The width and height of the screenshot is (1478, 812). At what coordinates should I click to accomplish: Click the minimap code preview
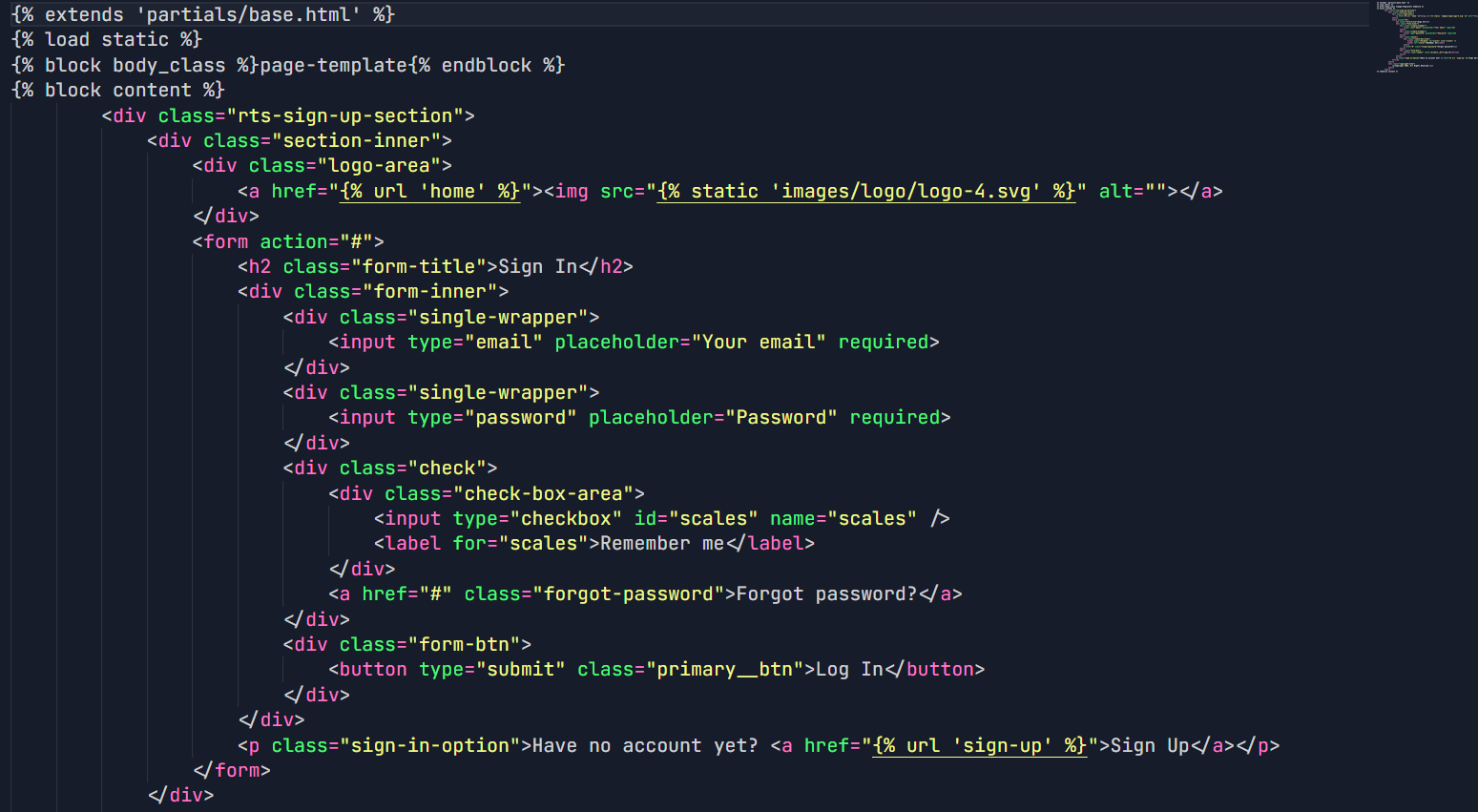pos(1424,36)
